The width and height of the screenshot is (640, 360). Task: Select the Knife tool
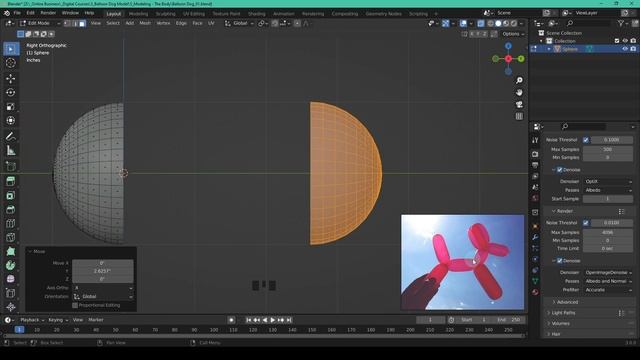[11, 238]
